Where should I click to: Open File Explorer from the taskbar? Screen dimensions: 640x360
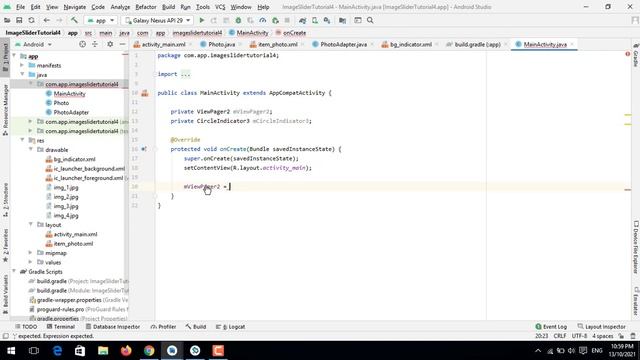[103, 351]
